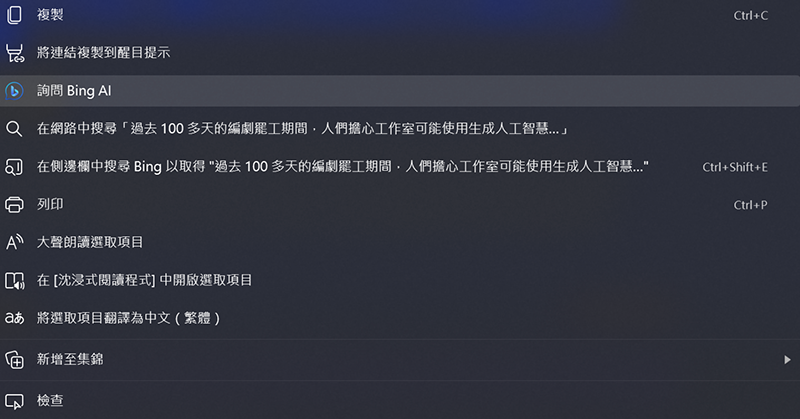Viewport: 800px width, 419px height.
Task: Select 列印 menu entry
Action: coord(400,205)
